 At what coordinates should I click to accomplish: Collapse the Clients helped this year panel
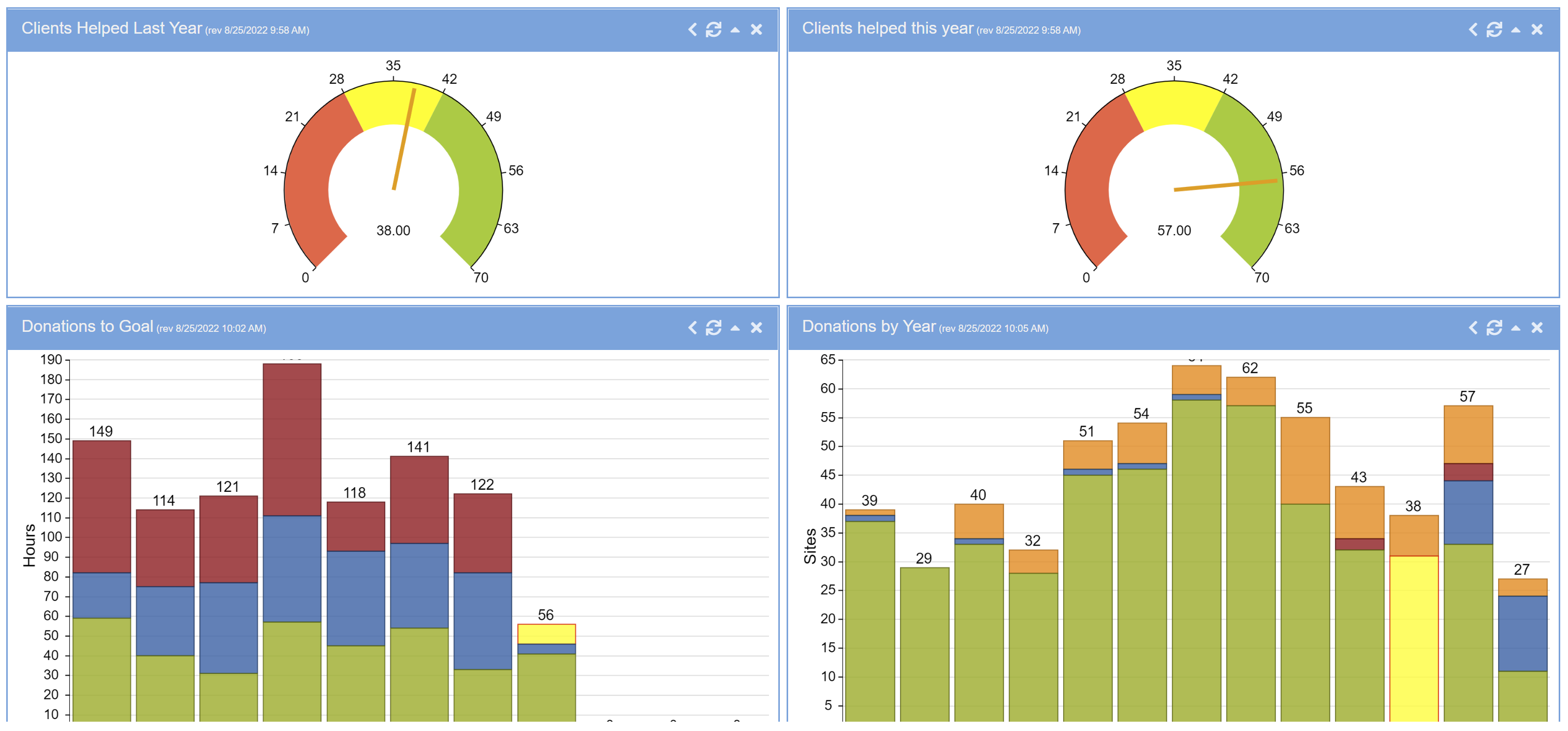(1515, 29)
